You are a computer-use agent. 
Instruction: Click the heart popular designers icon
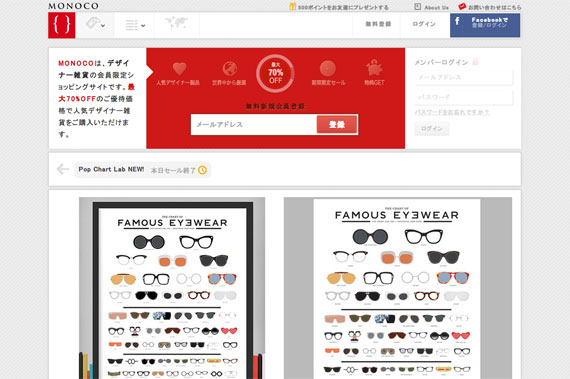179,68
